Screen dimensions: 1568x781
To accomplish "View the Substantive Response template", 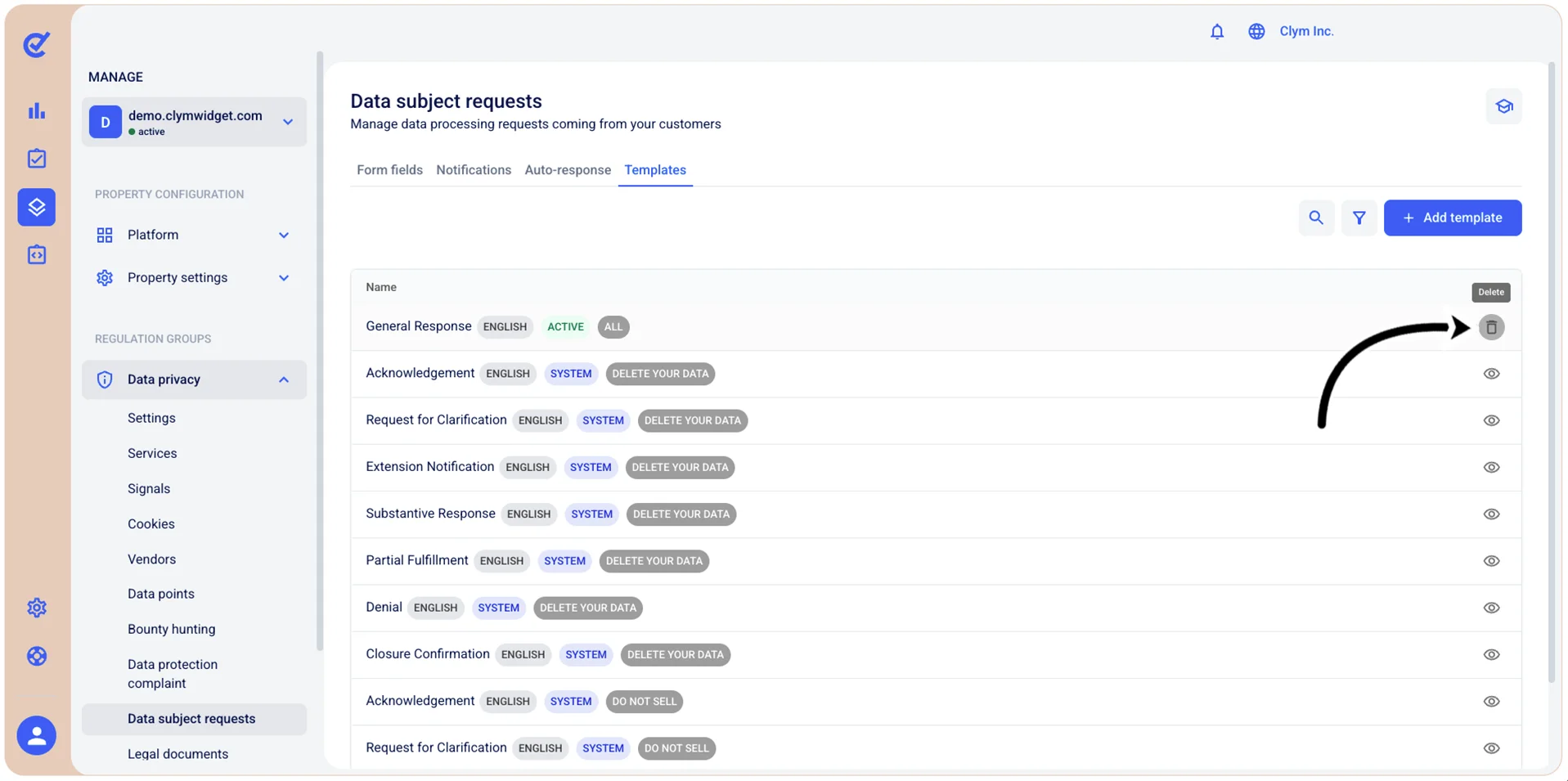I will pyautogui.click(x=1491, y=514).
